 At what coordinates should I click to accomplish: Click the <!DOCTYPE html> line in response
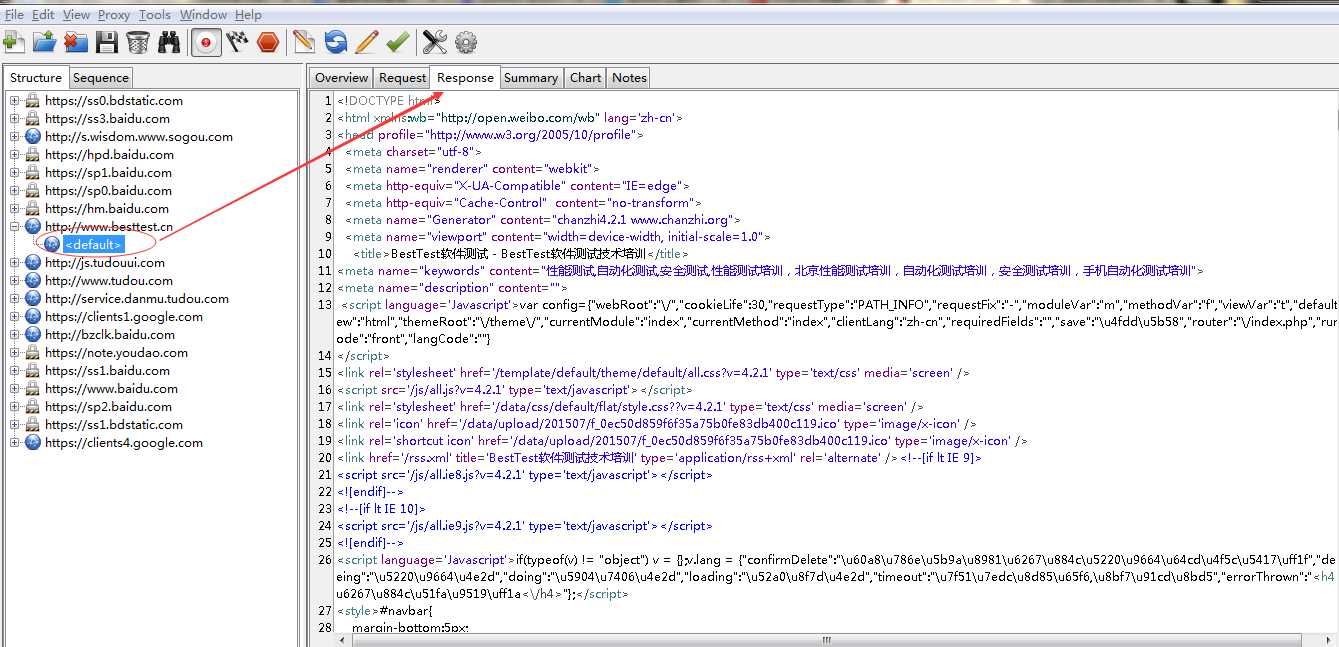(388, 101)
